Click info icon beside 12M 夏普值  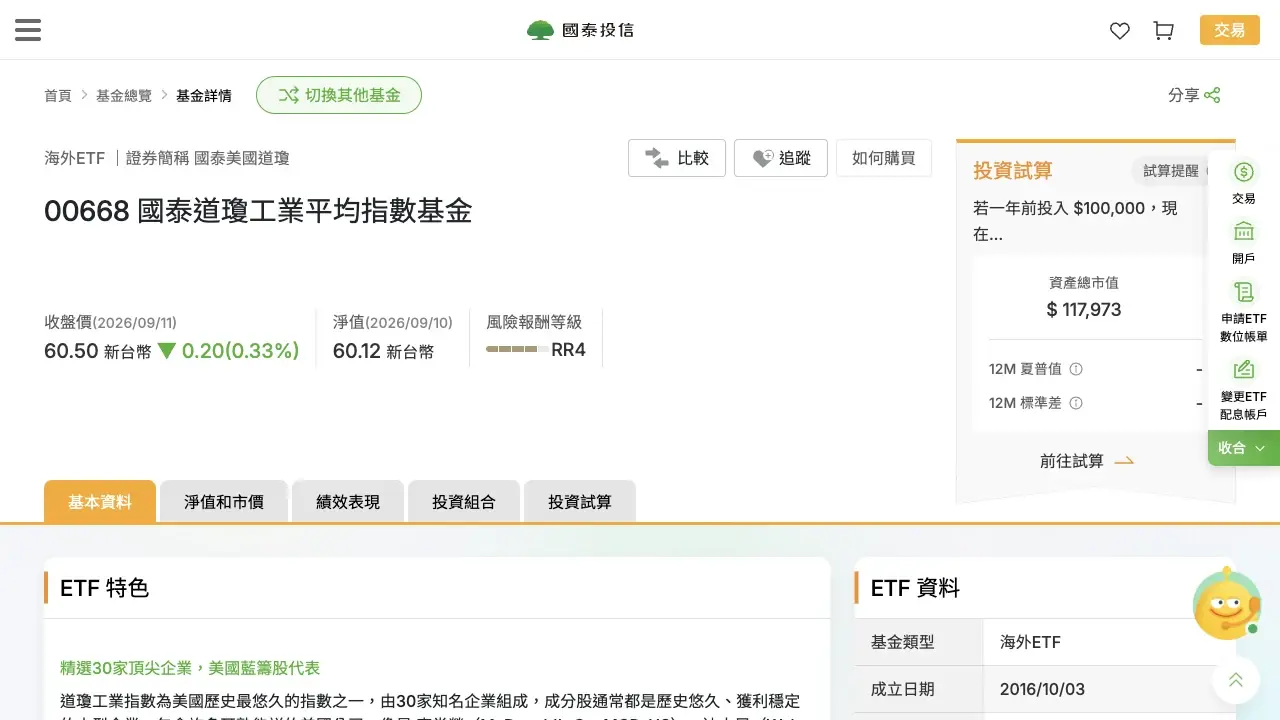click(x=1076, y=369)
